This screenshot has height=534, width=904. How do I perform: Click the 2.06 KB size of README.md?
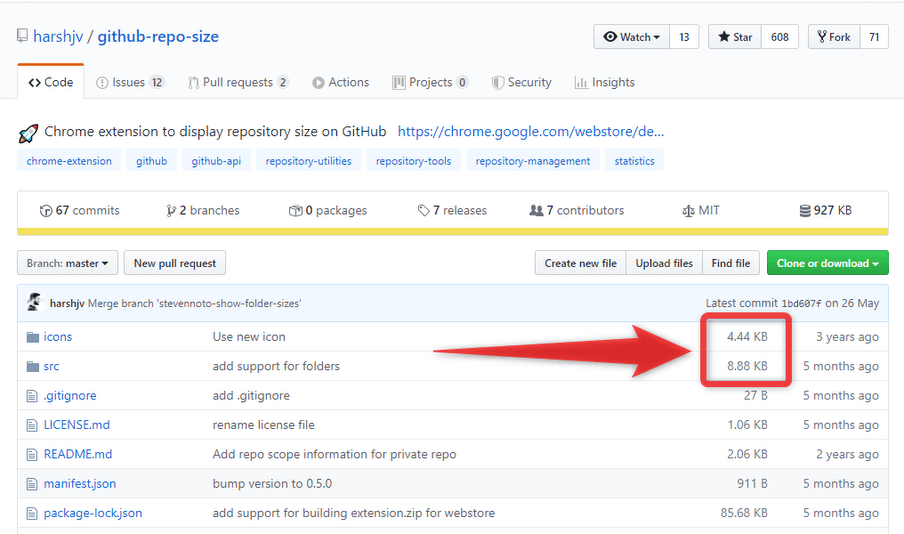pos(747,454)
